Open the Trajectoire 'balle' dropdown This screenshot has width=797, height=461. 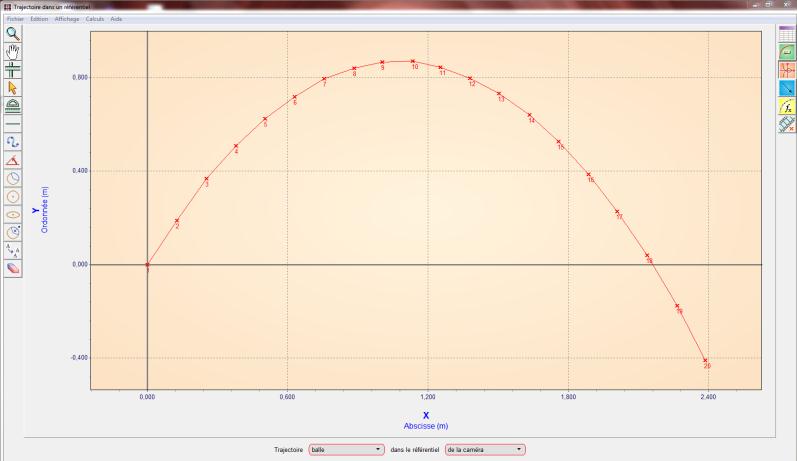coord(347,450)
